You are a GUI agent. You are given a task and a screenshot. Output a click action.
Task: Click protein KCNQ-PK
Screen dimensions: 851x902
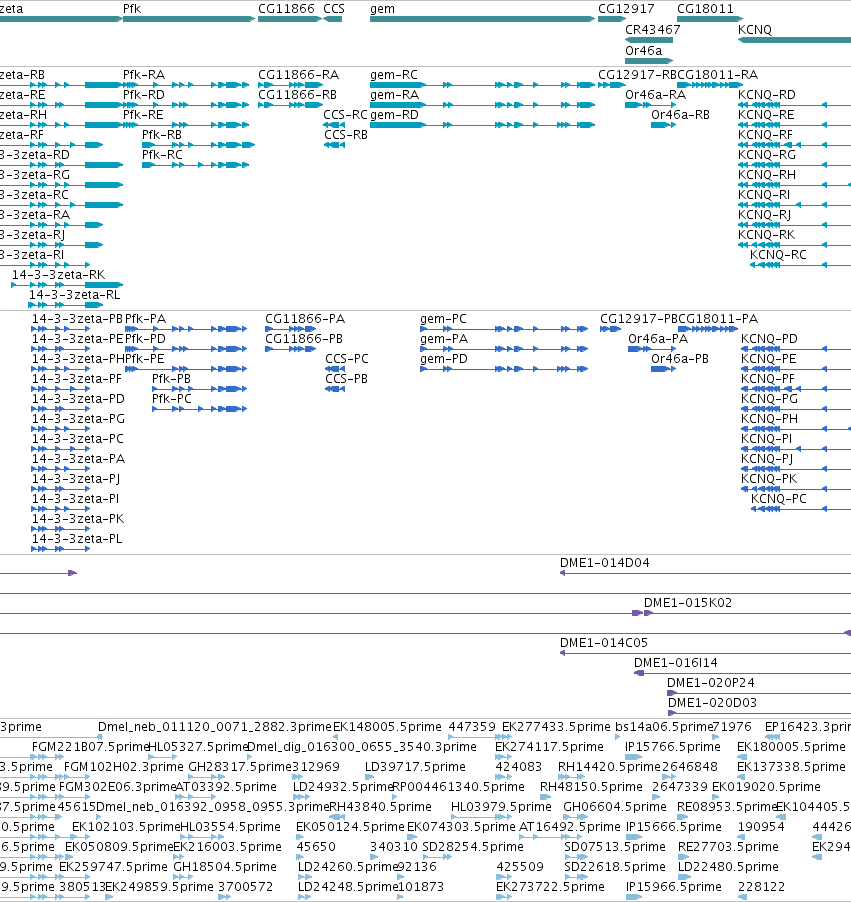click(769, 479)
